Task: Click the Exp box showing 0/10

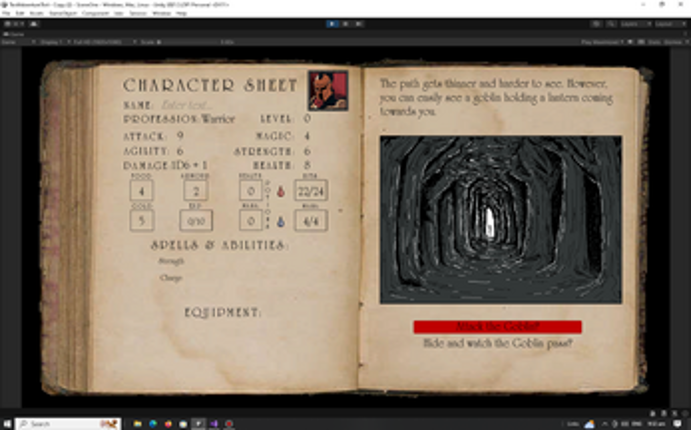Action: [196, 221]
